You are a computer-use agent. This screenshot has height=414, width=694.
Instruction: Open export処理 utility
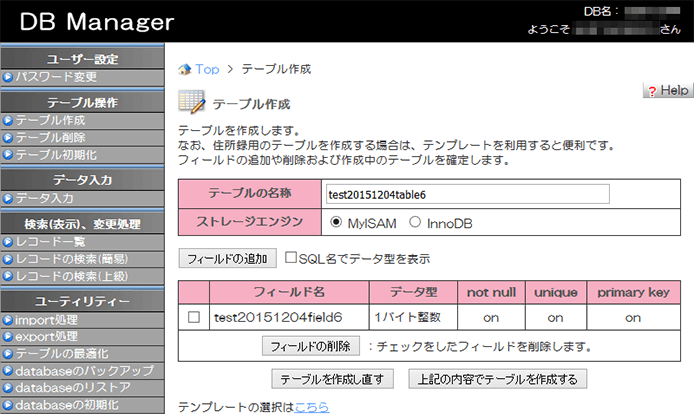coord(46,336)
